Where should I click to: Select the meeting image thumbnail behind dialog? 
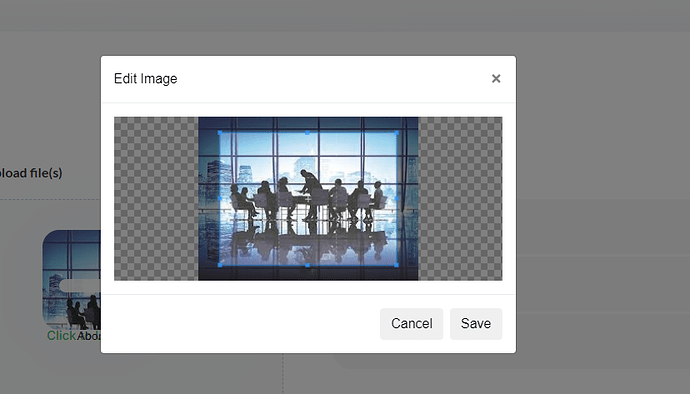click(71, 280)
